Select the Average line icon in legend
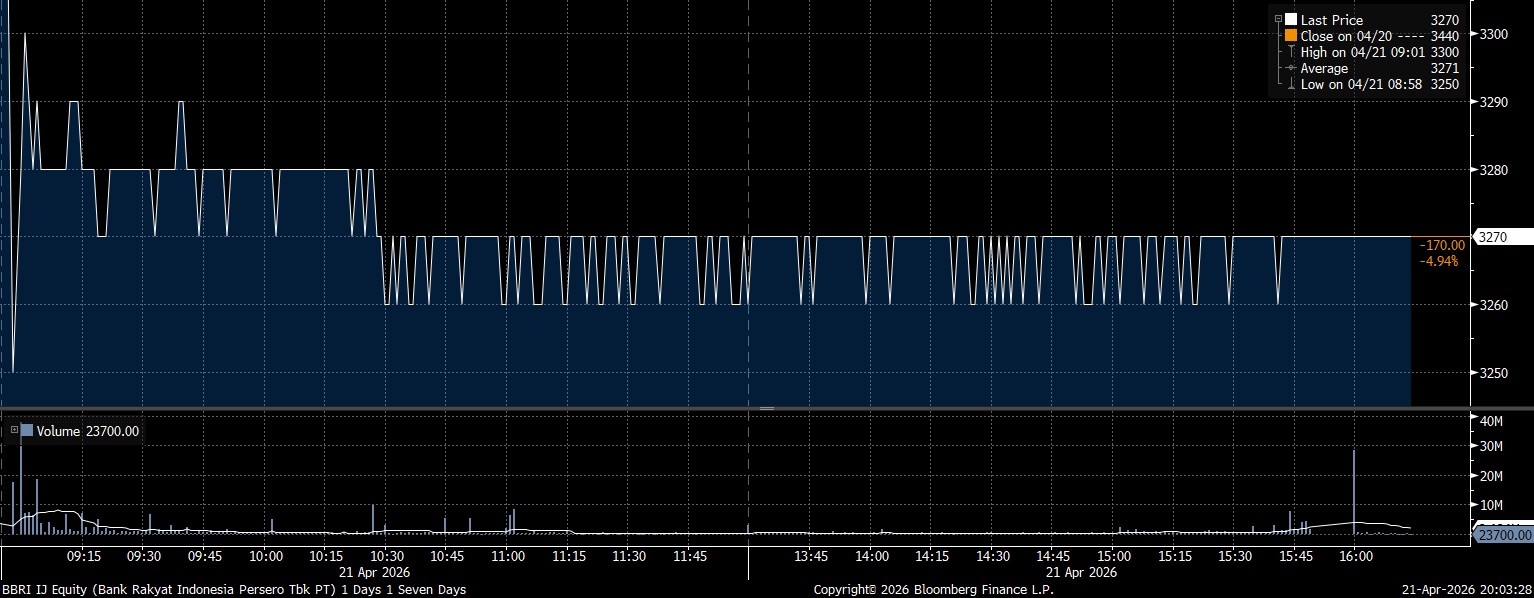This screenshot has width=1534, height=598. pos(1291,68)
